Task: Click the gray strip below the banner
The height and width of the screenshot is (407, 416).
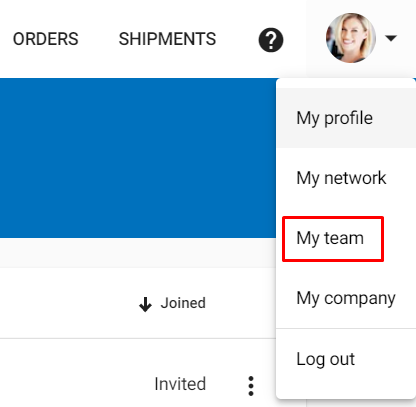Action: 138,252
